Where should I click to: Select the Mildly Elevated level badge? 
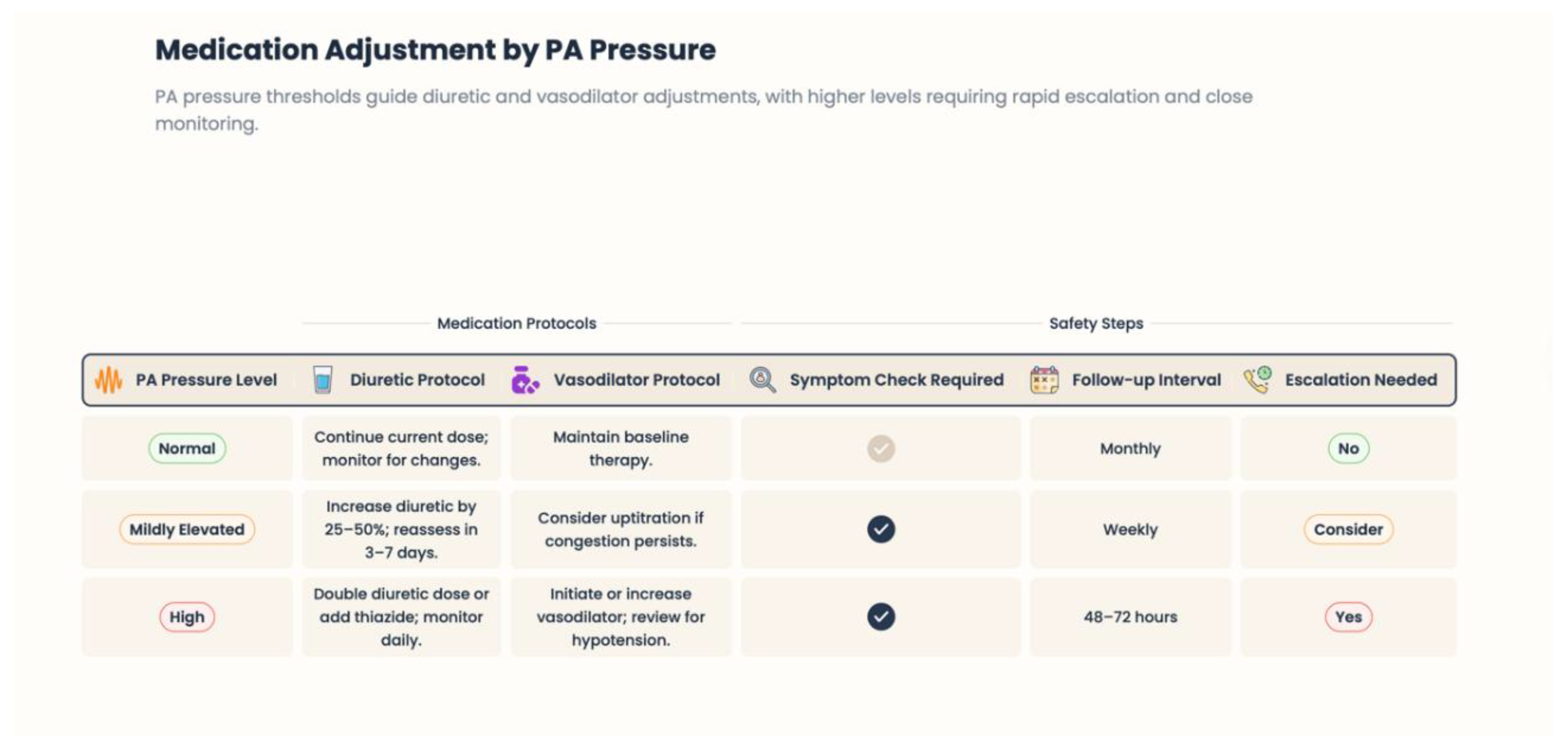[x=187, y=529]
